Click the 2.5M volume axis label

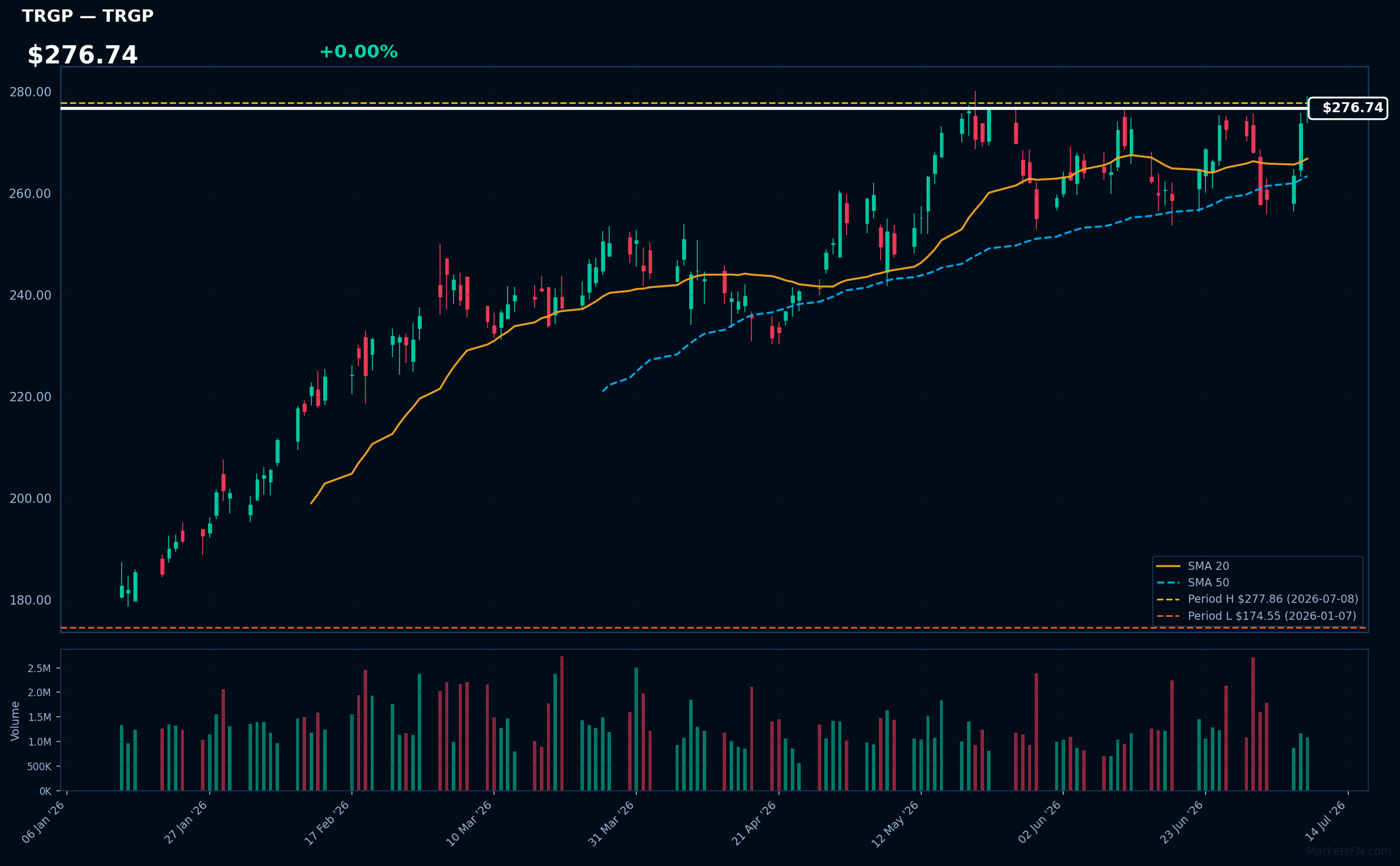coord(39,669)
